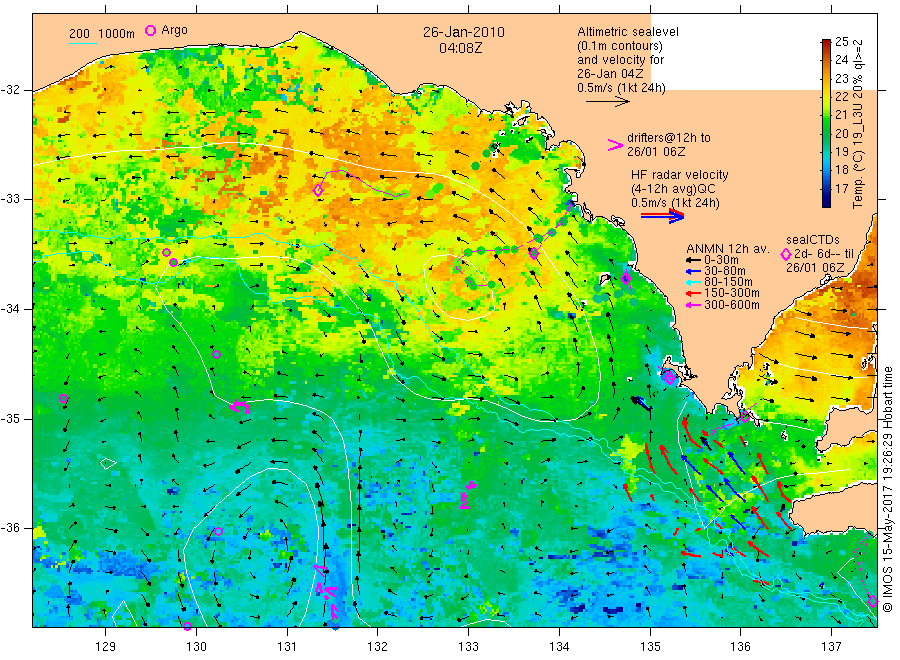Click longitude label 137 on the bottom axis
Screen dimensions: 900x660
(831, 647)
